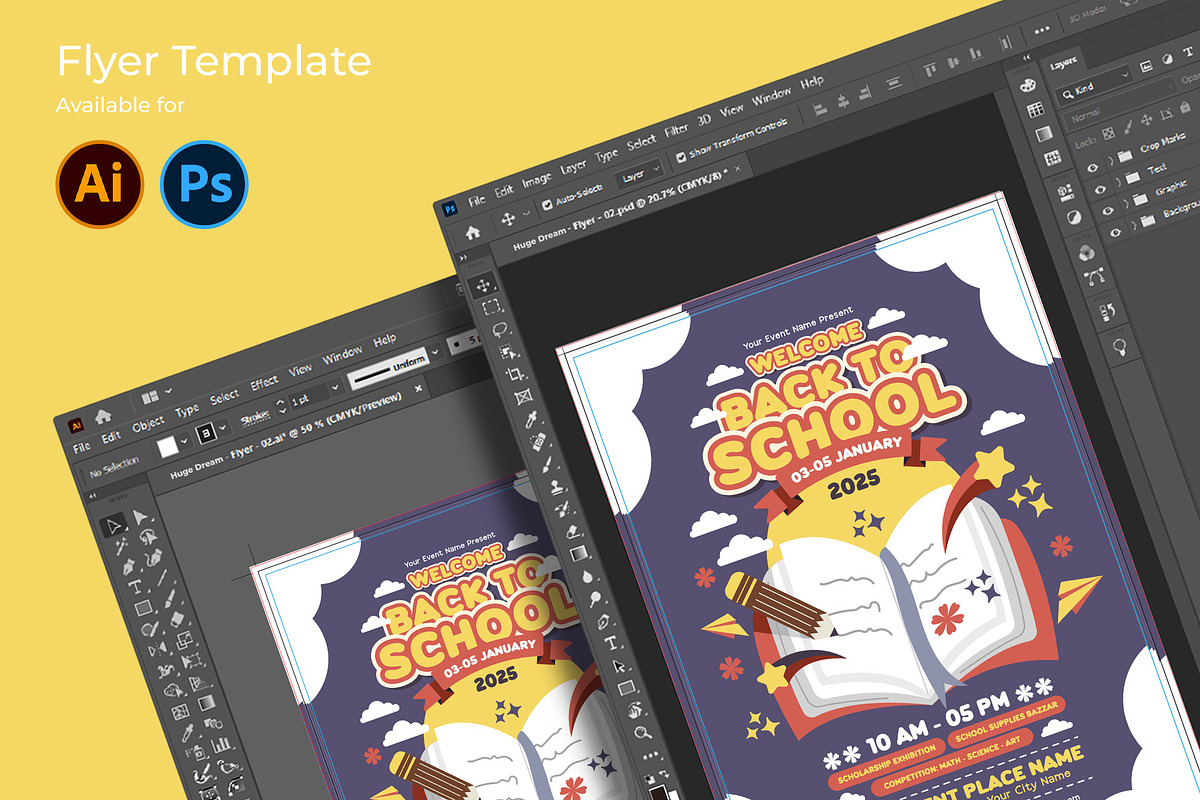Open Illustrator's Object menu
This screenshot has width=1200, height=800.
148,422
